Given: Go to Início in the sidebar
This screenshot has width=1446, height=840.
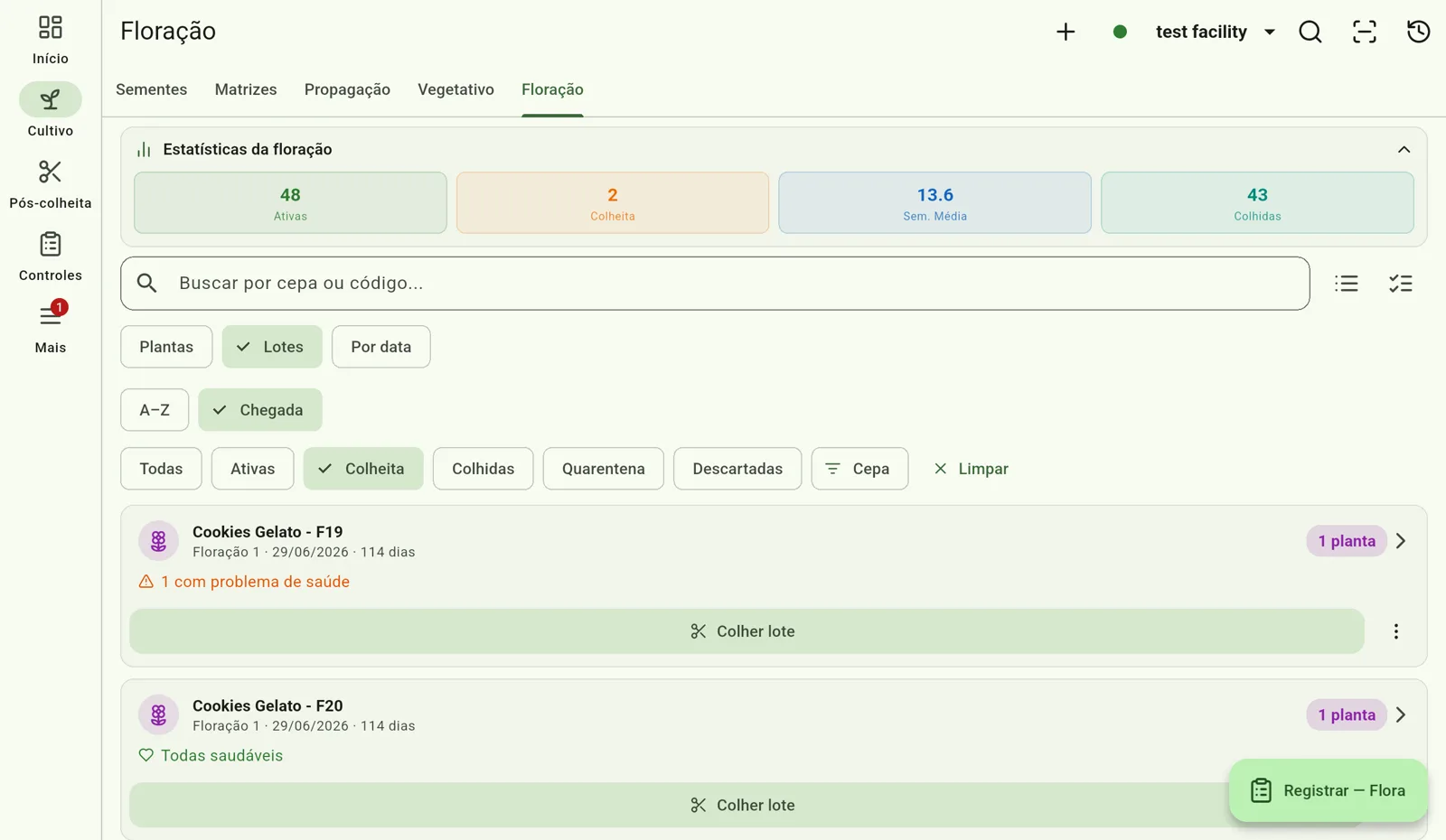Looking at the screenshot, I should [51, 40].
